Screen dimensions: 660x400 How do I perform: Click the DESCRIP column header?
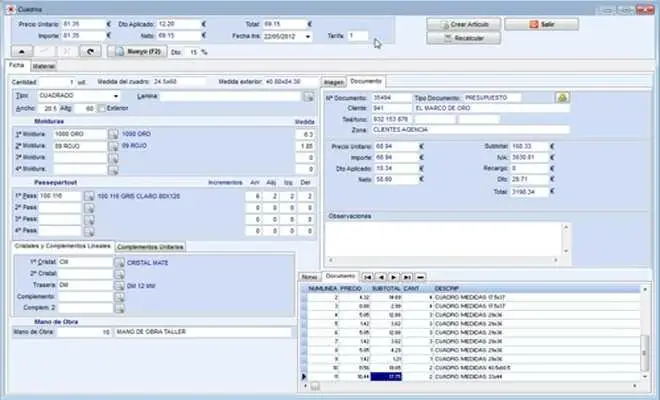point(447,289)
